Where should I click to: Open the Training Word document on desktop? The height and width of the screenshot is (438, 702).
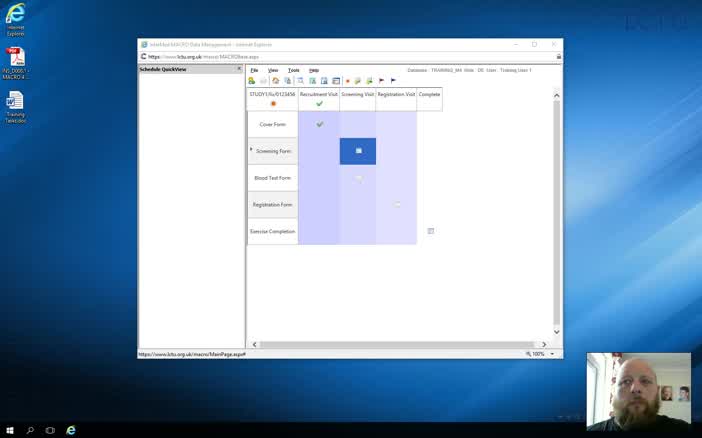pyautogui.click(x=15, y=105)
